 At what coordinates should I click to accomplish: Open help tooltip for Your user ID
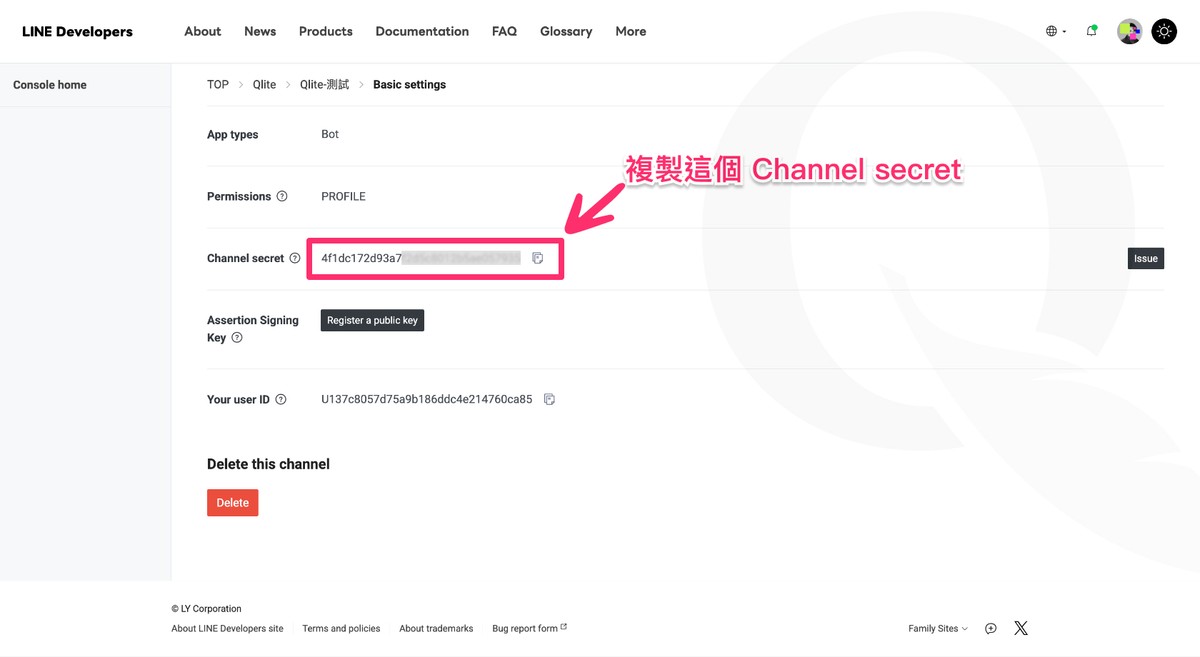coord(281,399)
